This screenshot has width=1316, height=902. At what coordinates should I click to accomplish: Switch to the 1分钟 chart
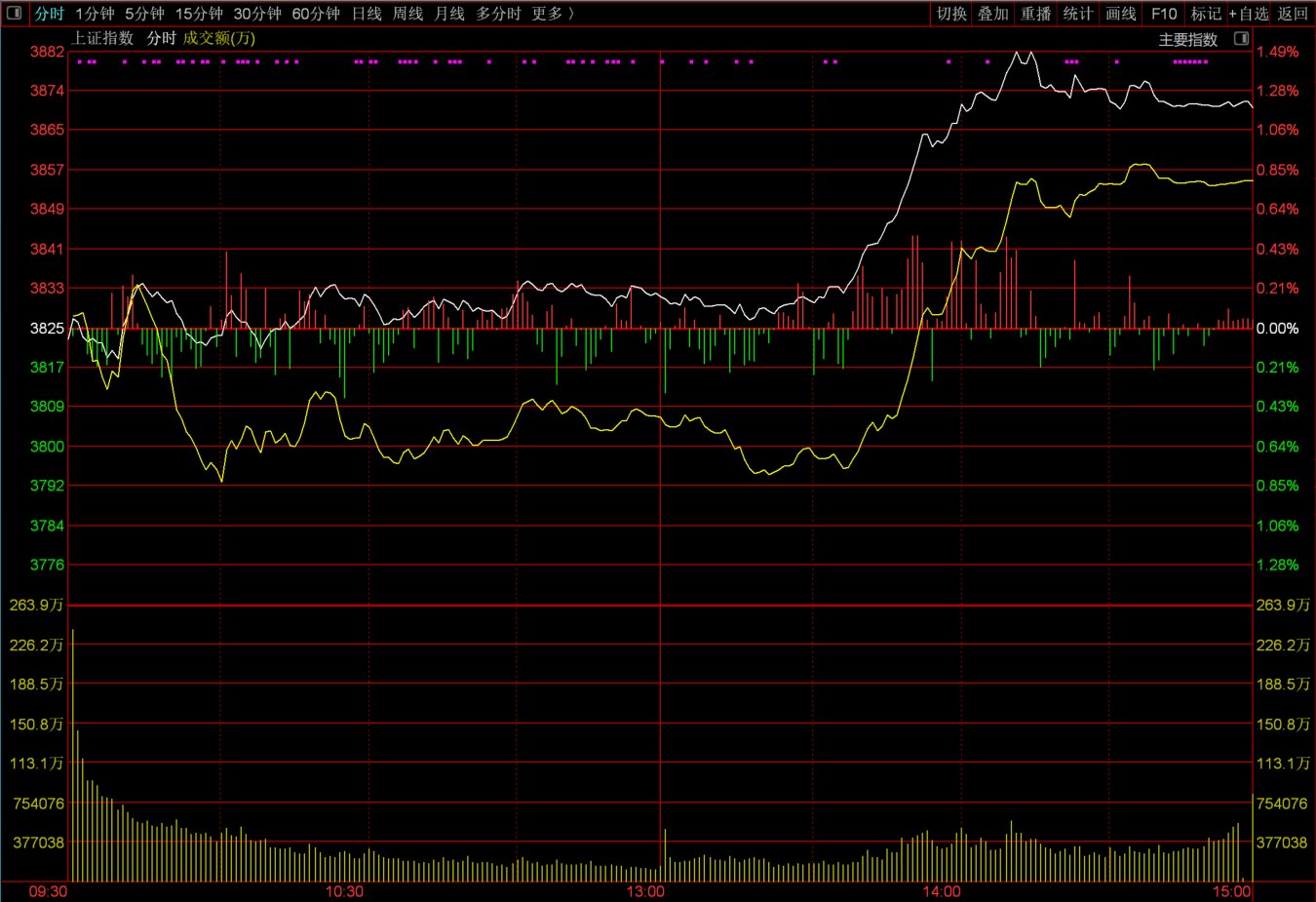(x=95, y=14)
